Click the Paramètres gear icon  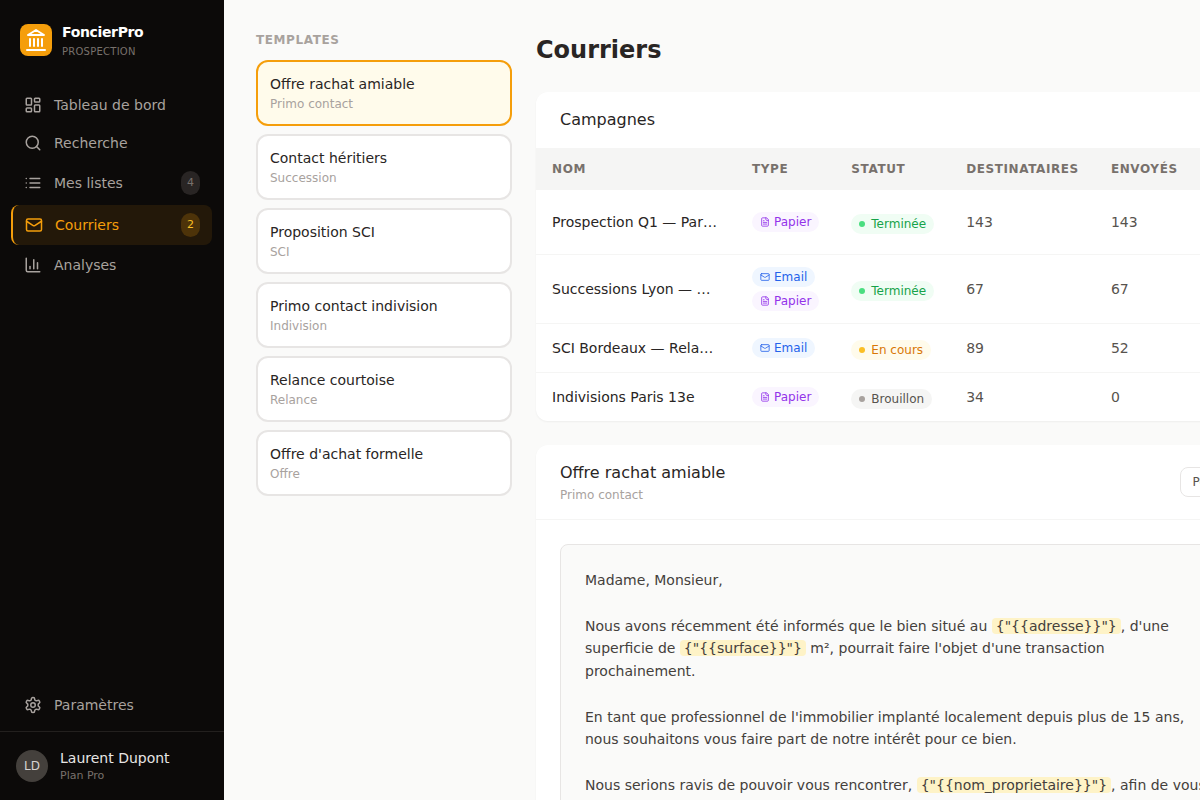pos(33,705)
